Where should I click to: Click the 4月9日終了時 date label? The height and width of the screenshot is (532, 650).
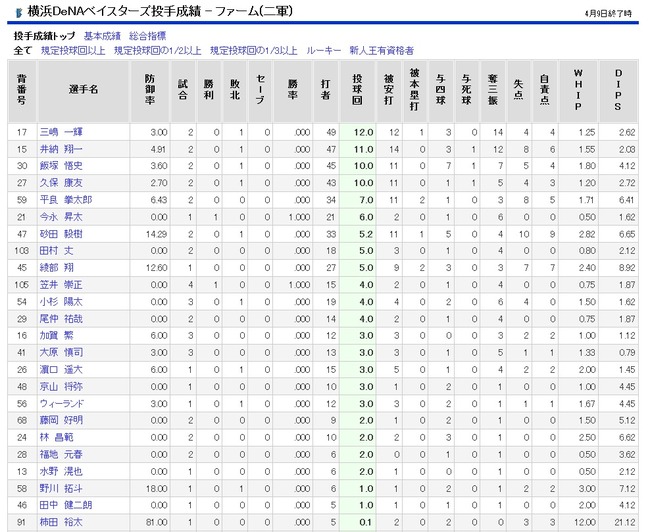pos(608,13)
